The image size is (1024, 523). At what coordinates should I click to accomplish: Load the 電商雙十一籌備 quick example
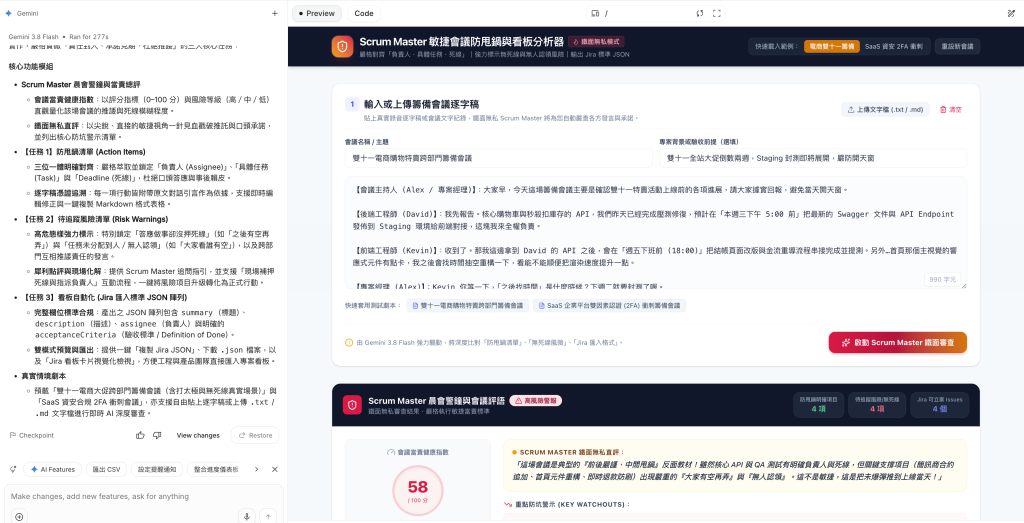coord(831,46)
